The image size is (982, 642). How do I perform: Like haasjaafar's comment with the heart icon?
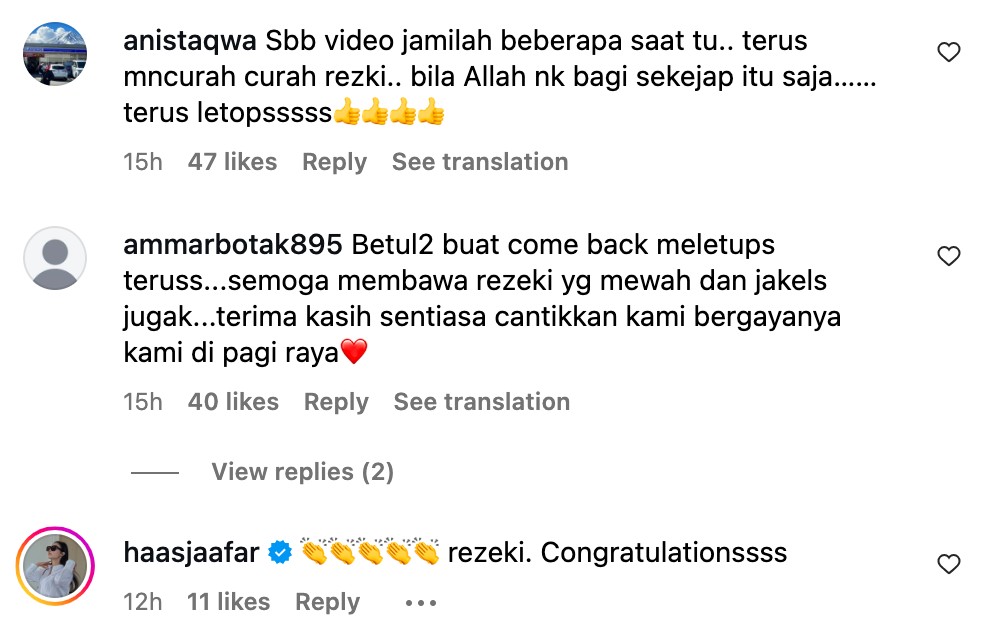(x=948, y=564)
